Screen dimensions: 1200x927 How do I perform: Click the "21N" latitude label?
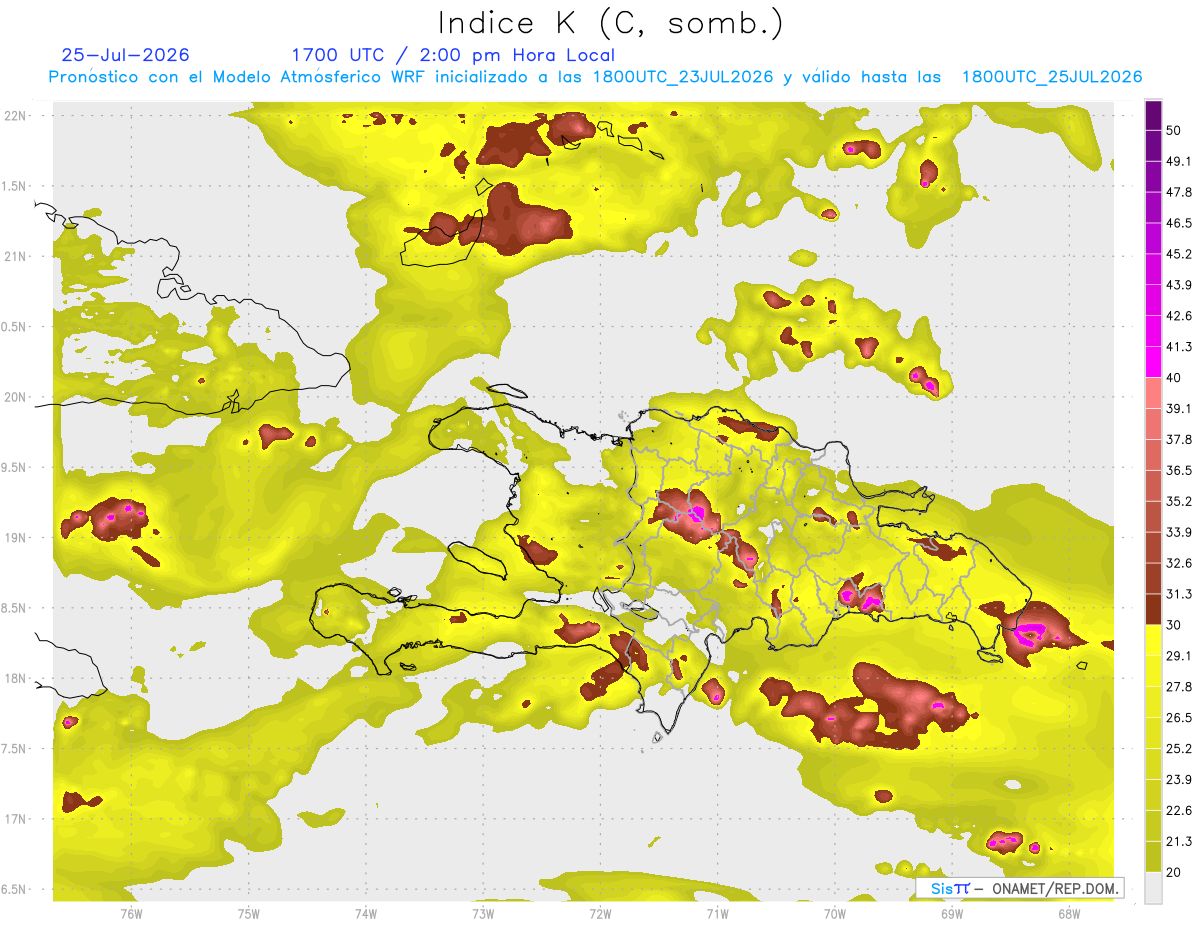pos(17,256)
